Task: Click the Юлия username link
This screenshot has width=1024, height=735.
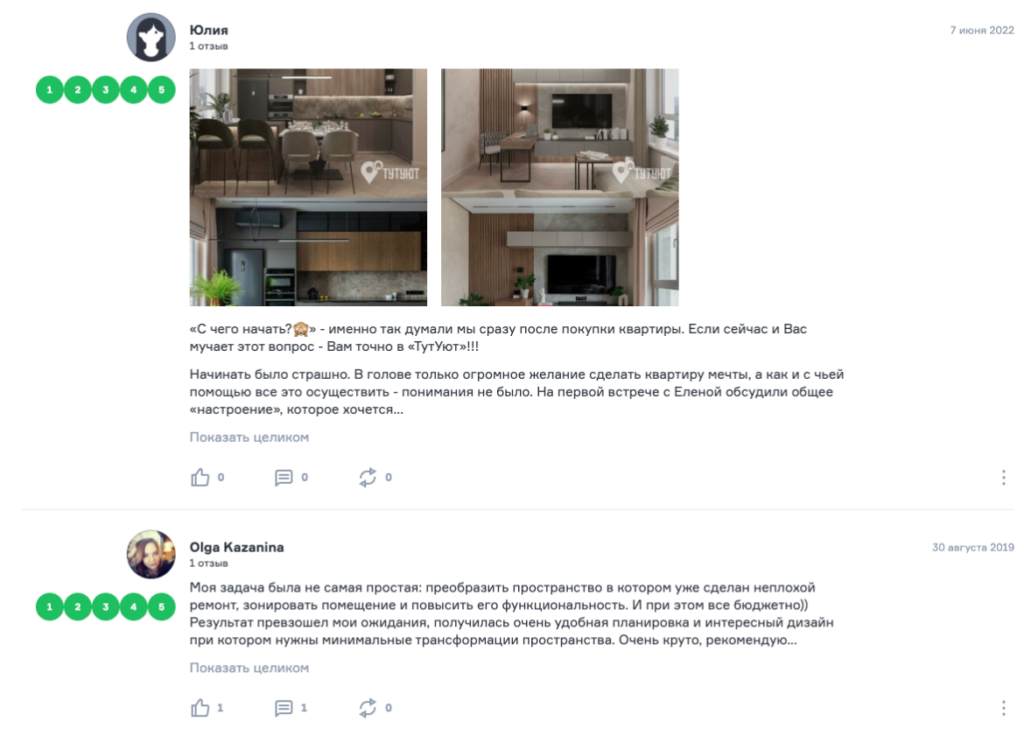Action: point(209,30)
